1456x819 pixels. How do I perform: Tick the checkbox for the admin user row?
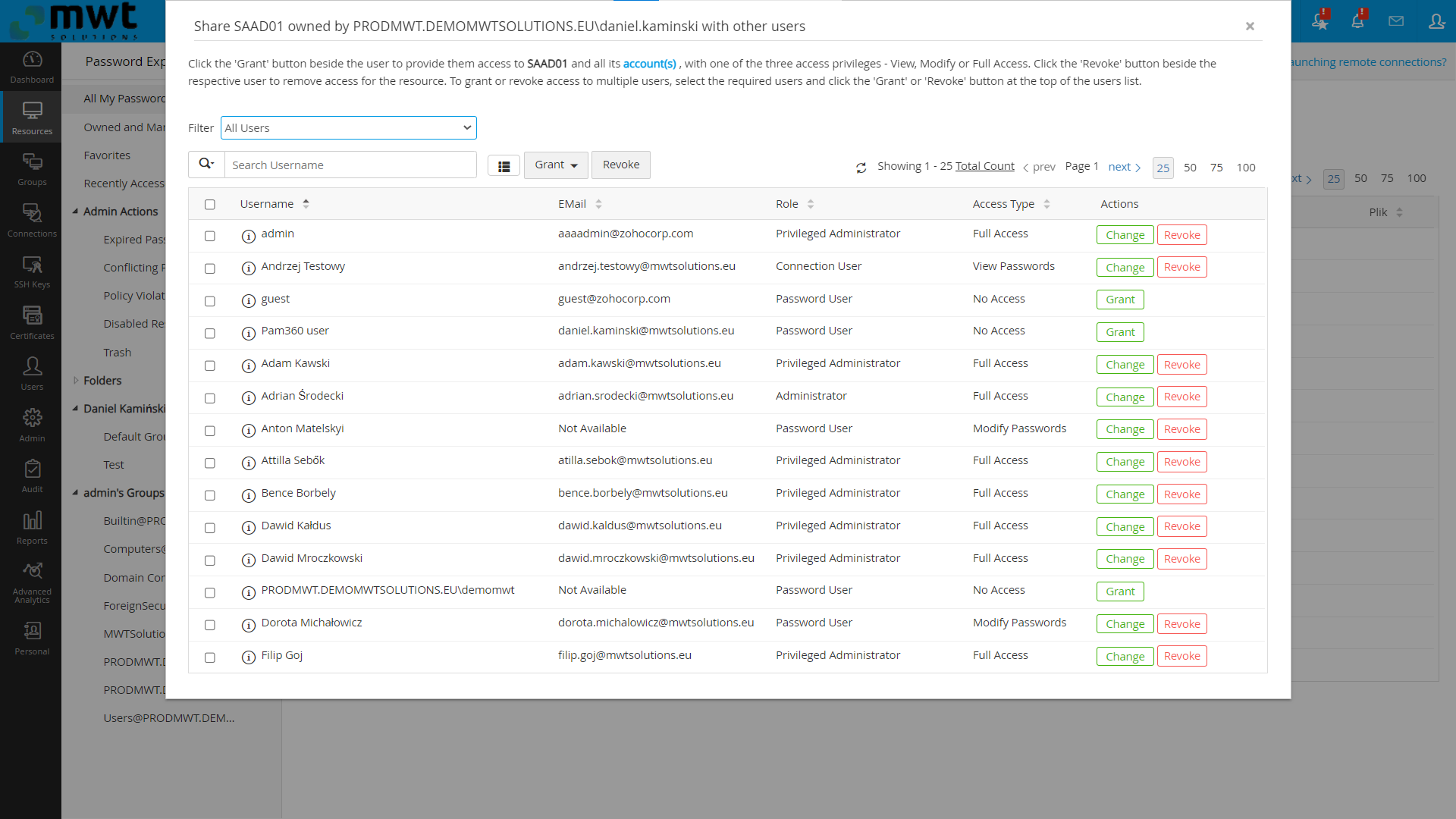209,236
